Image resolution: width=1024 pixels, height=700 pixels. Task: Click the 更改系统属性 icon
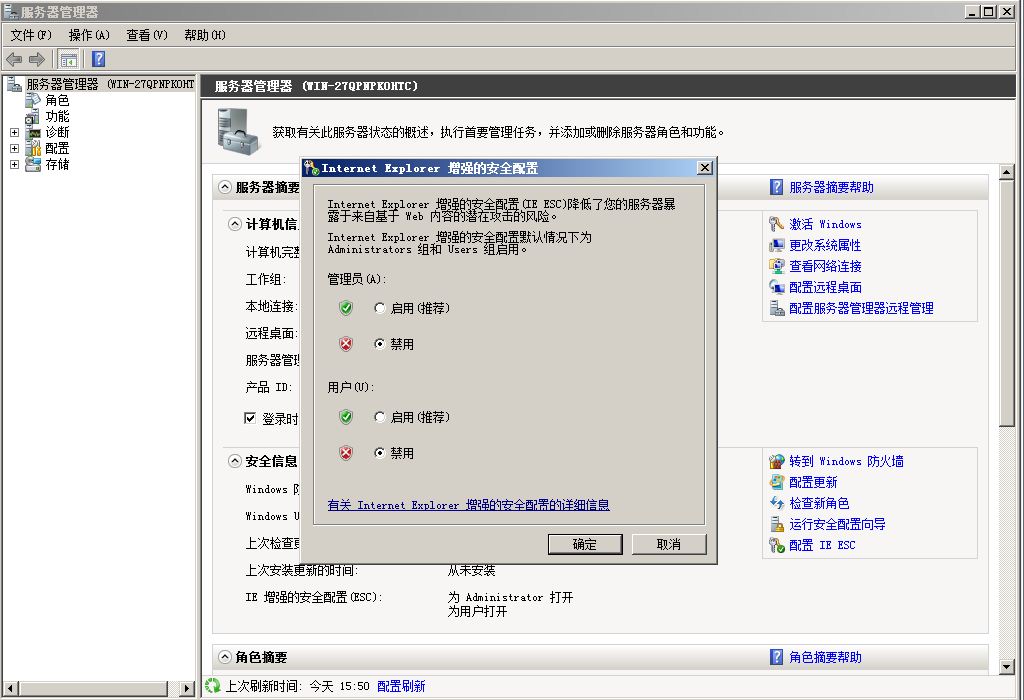[x=776, y=245]
